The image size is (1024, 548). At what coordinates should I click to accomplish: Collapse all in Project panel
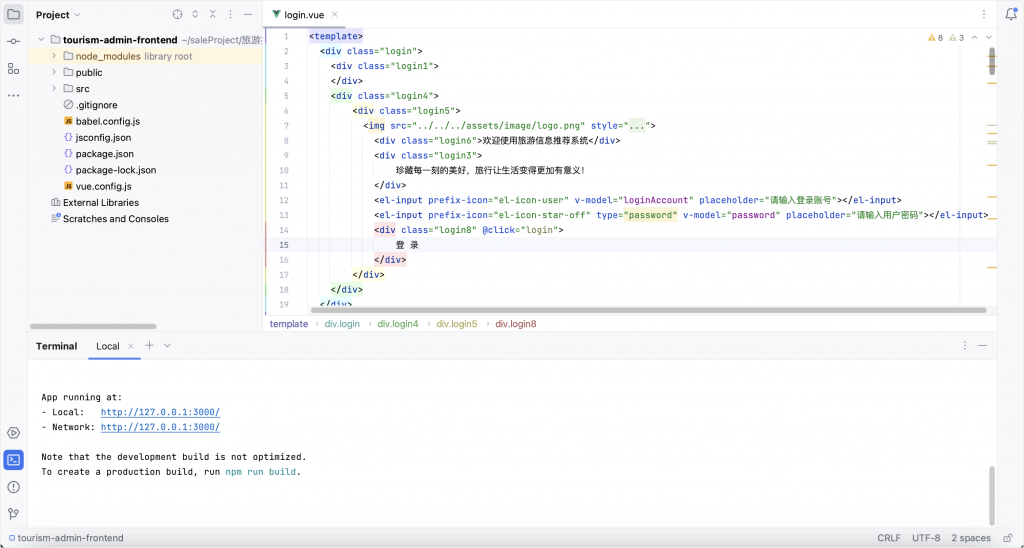click(x=212, y=15)
